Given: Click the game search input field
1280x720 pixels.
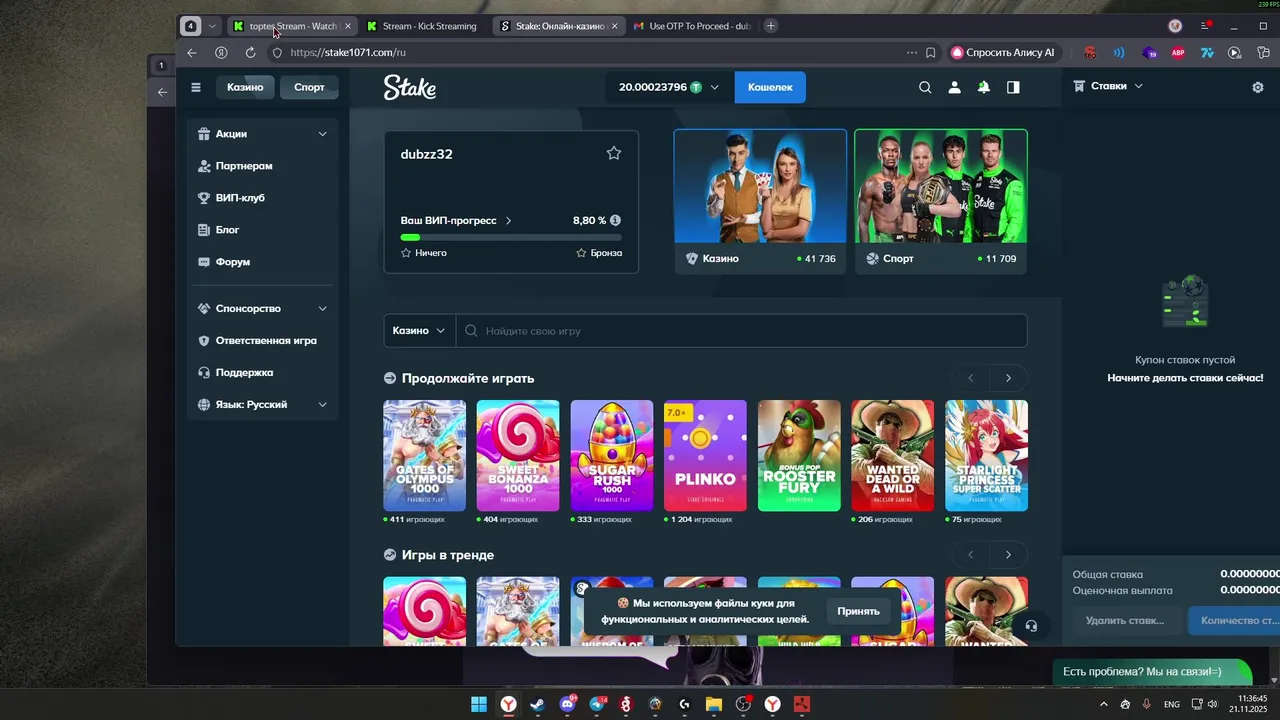Looking at the screenshot, I should click(741, 331).
